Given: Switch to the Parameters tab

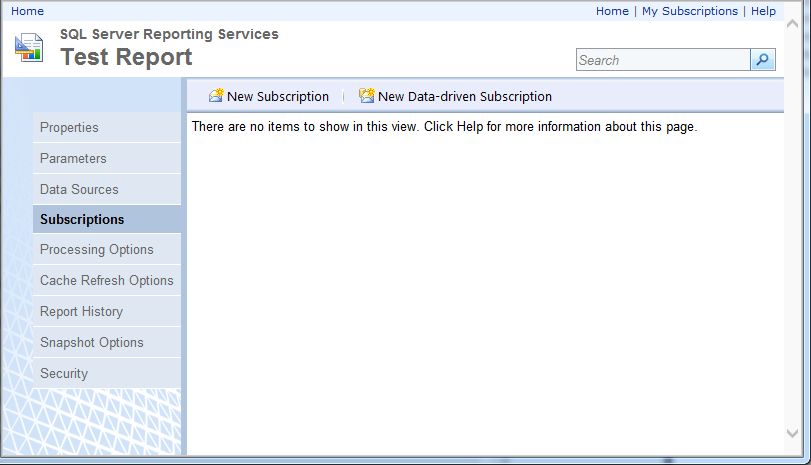Looking at the screenshot, I should pos(73,159).
